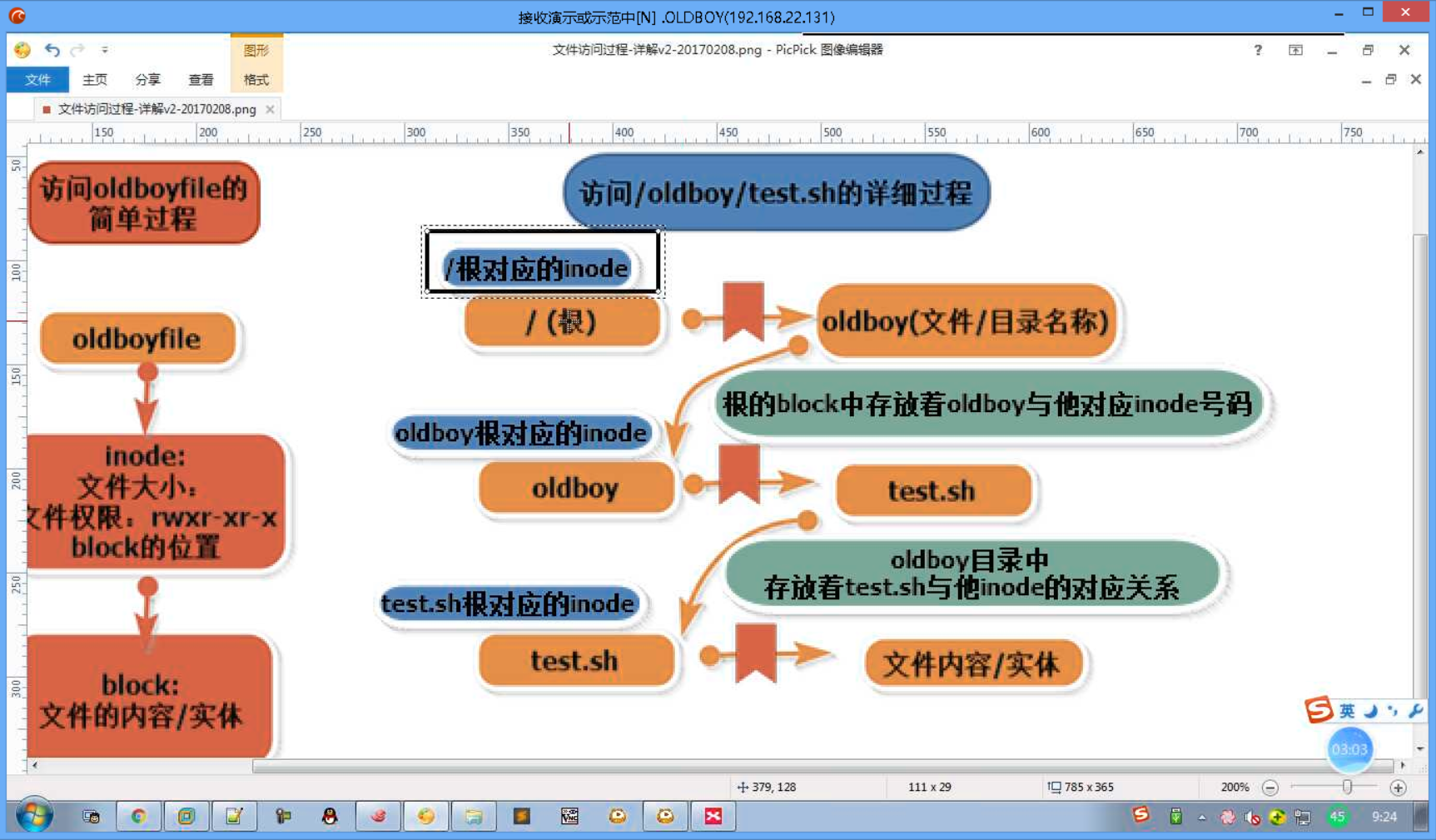Click the Sogou floating bar S logo
Image resolution: width=1436 pixels, height=840 pixels.
click(x=1319, y=710)
